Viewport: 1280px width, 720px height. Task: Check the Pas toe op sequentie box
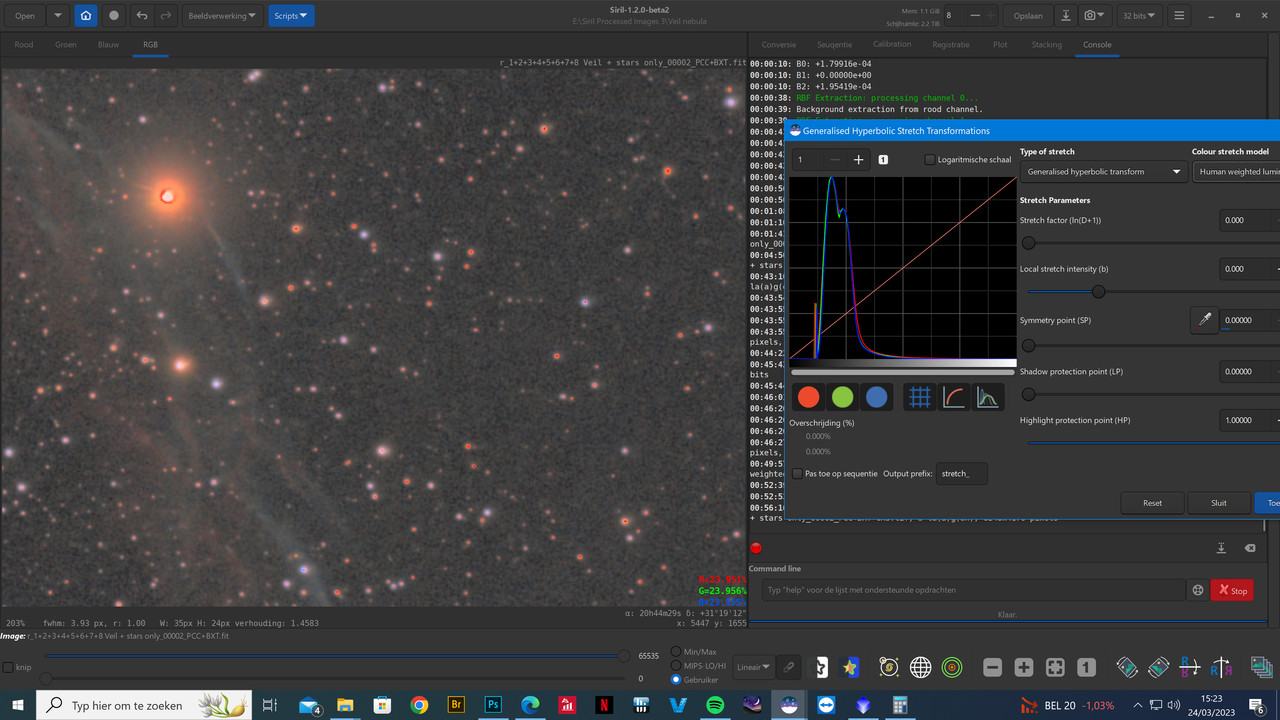tap(797, 474)
